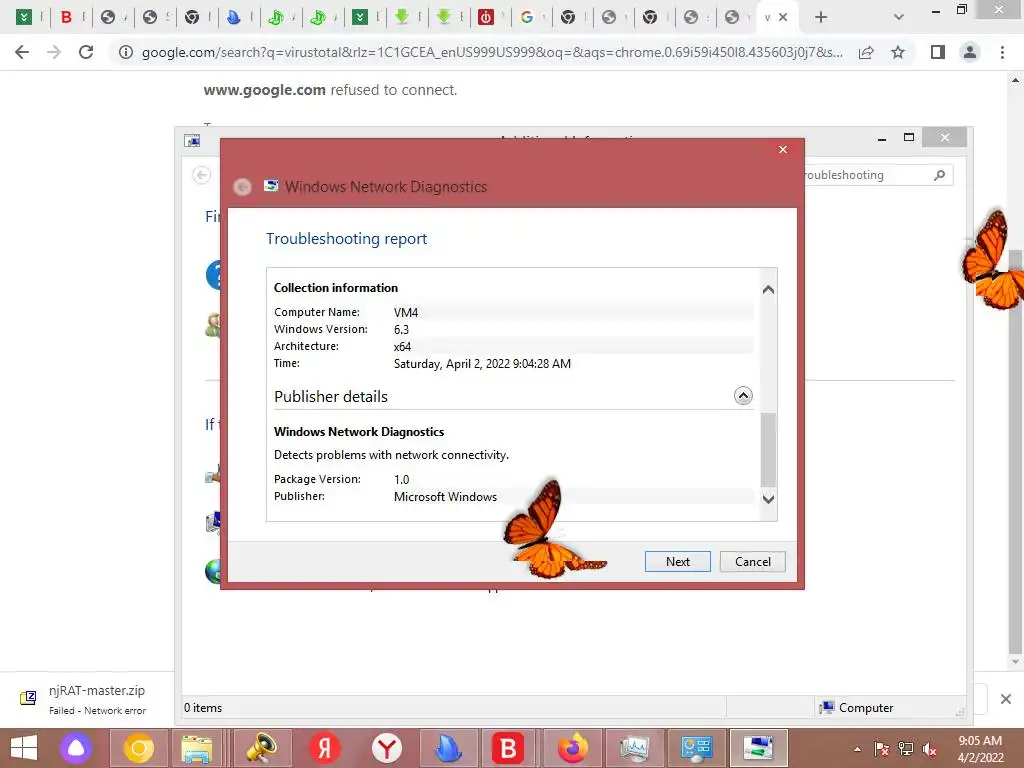Select the Time value in report

point(482,363)
